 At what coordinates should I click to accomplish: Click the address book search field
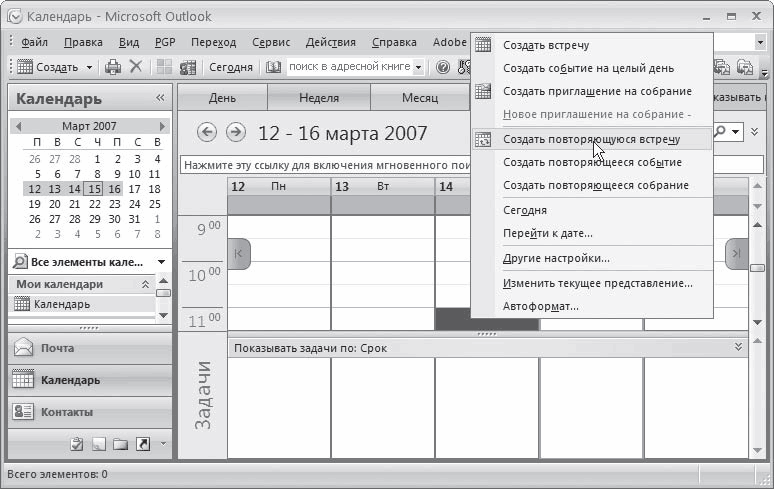pos(350,67)
